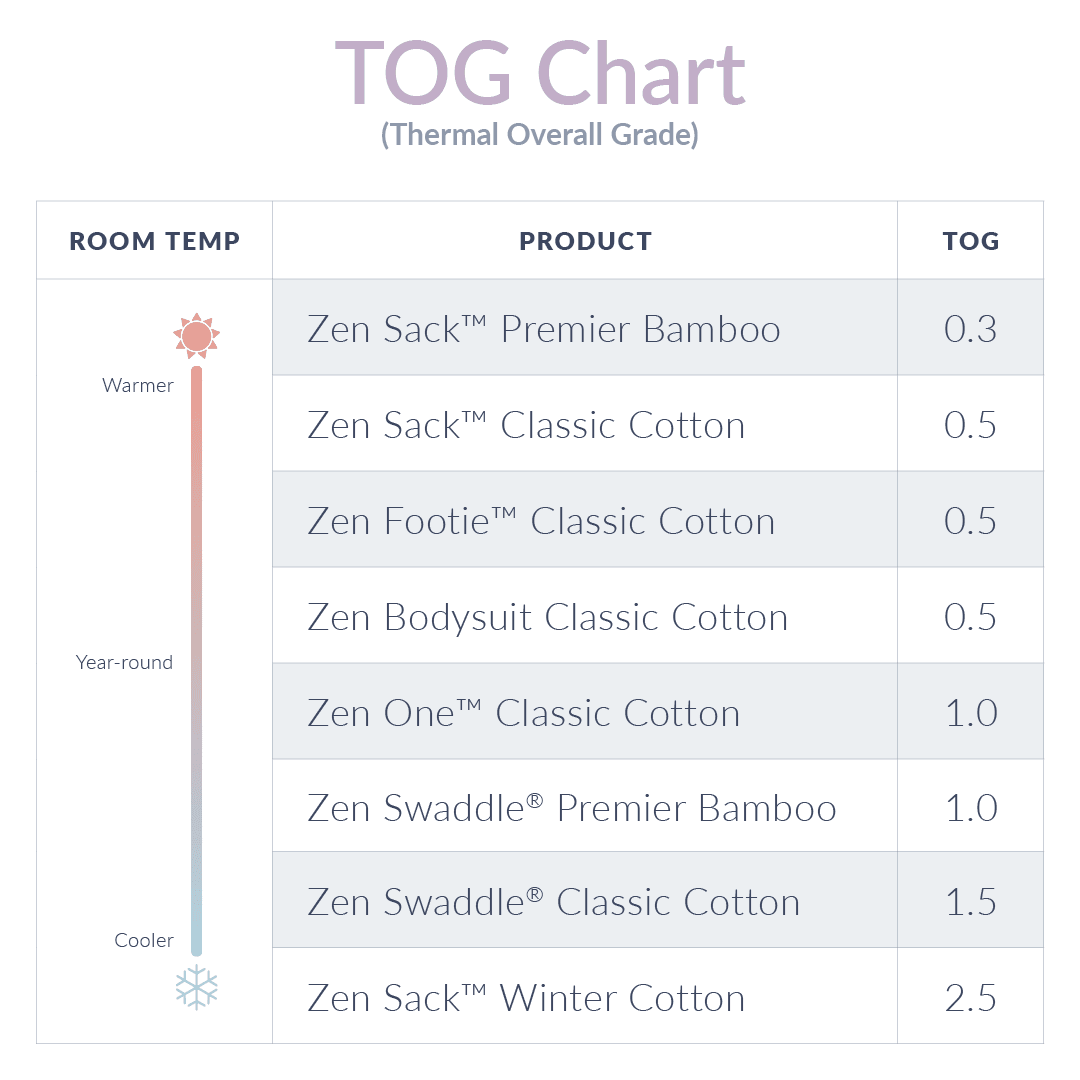Pick Zen Bodysuit Classic Cotton

click(547, 617)
